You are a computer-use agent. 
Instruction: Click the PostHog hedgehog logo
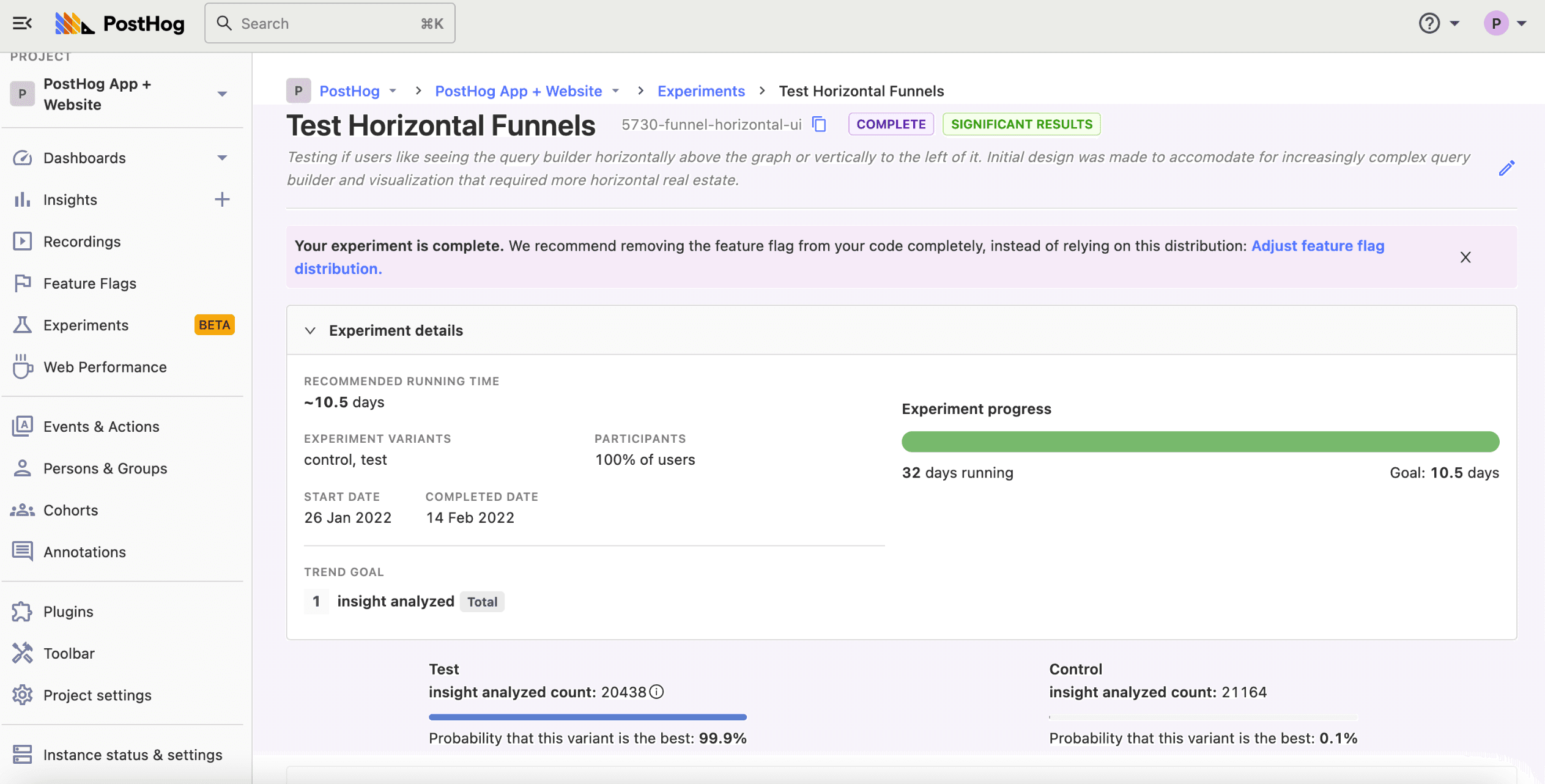click(75, 23)
